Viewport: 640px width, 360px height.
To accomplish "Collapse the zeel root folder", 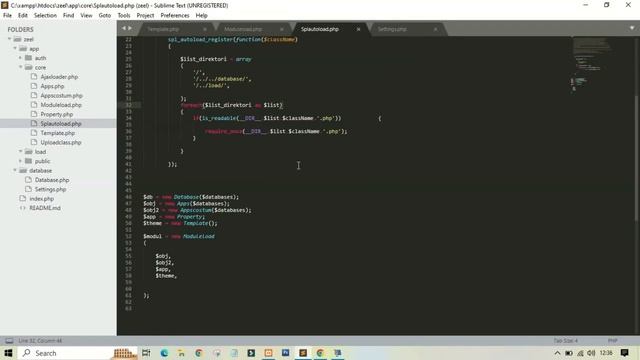I will [x=9, y=39].
